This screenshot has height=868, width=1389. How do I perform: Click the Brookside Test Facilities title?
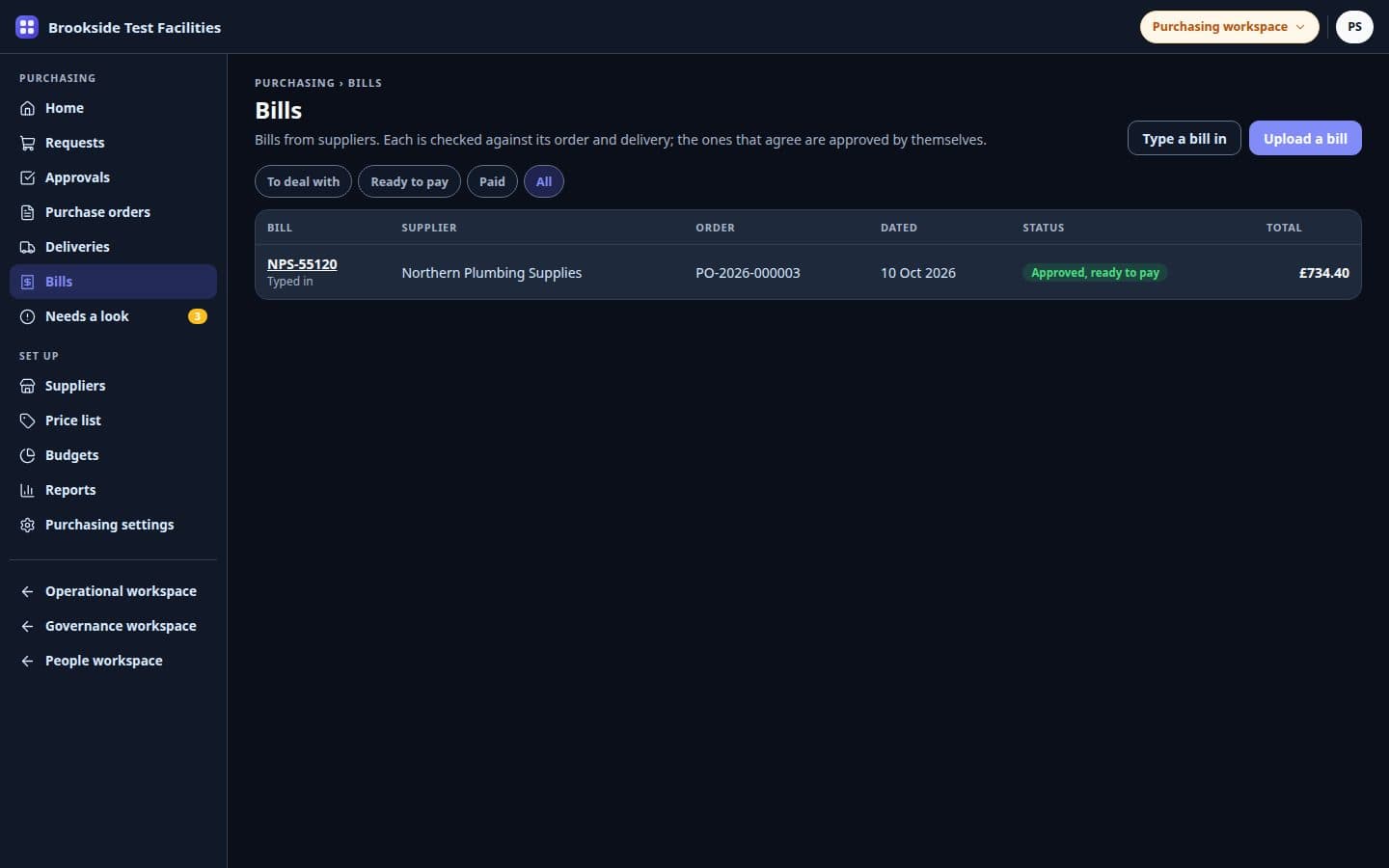point(134,27)
